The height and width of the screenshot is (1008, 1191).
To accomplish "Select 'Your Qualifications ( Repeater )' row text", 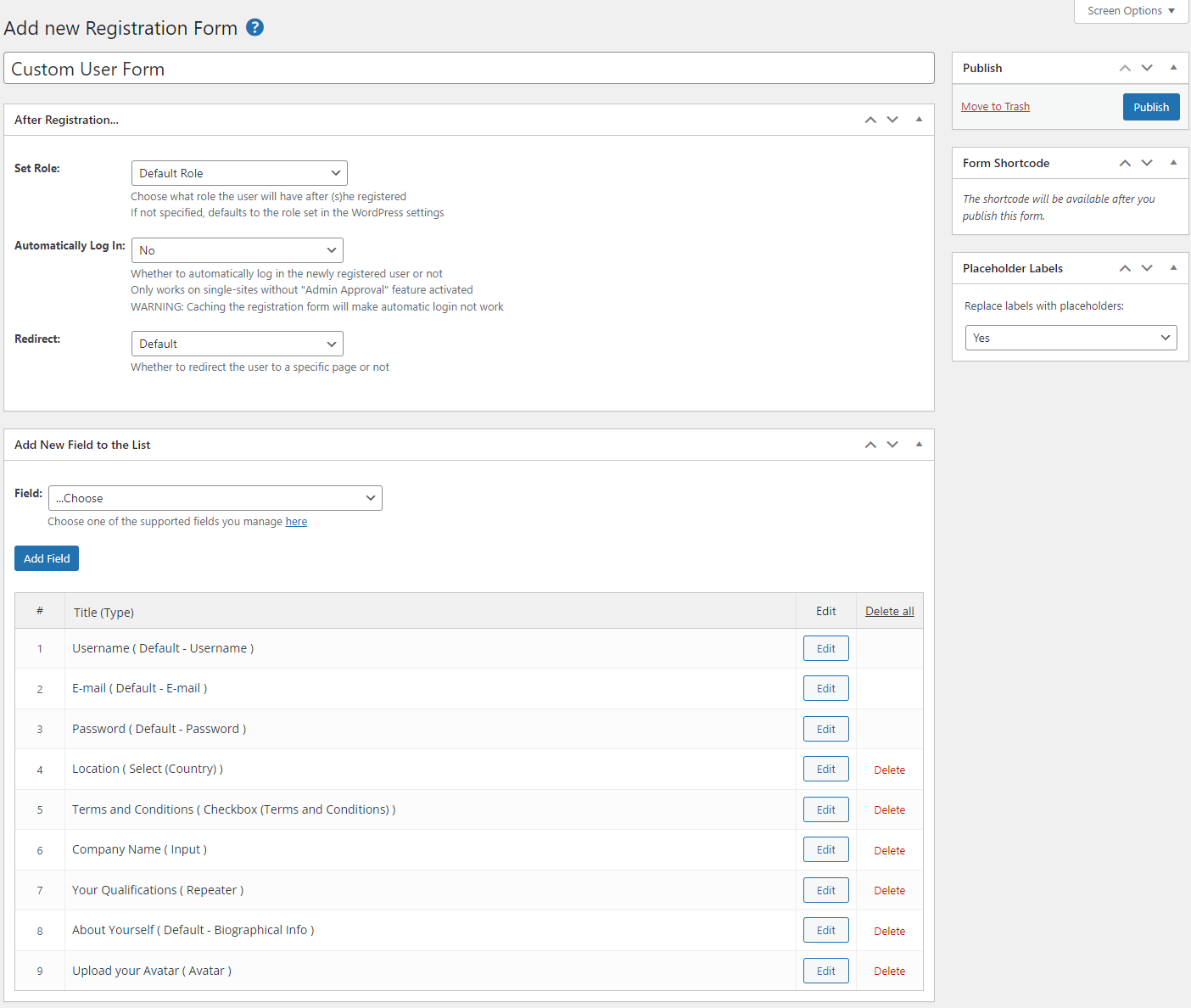I will point(158,890).
